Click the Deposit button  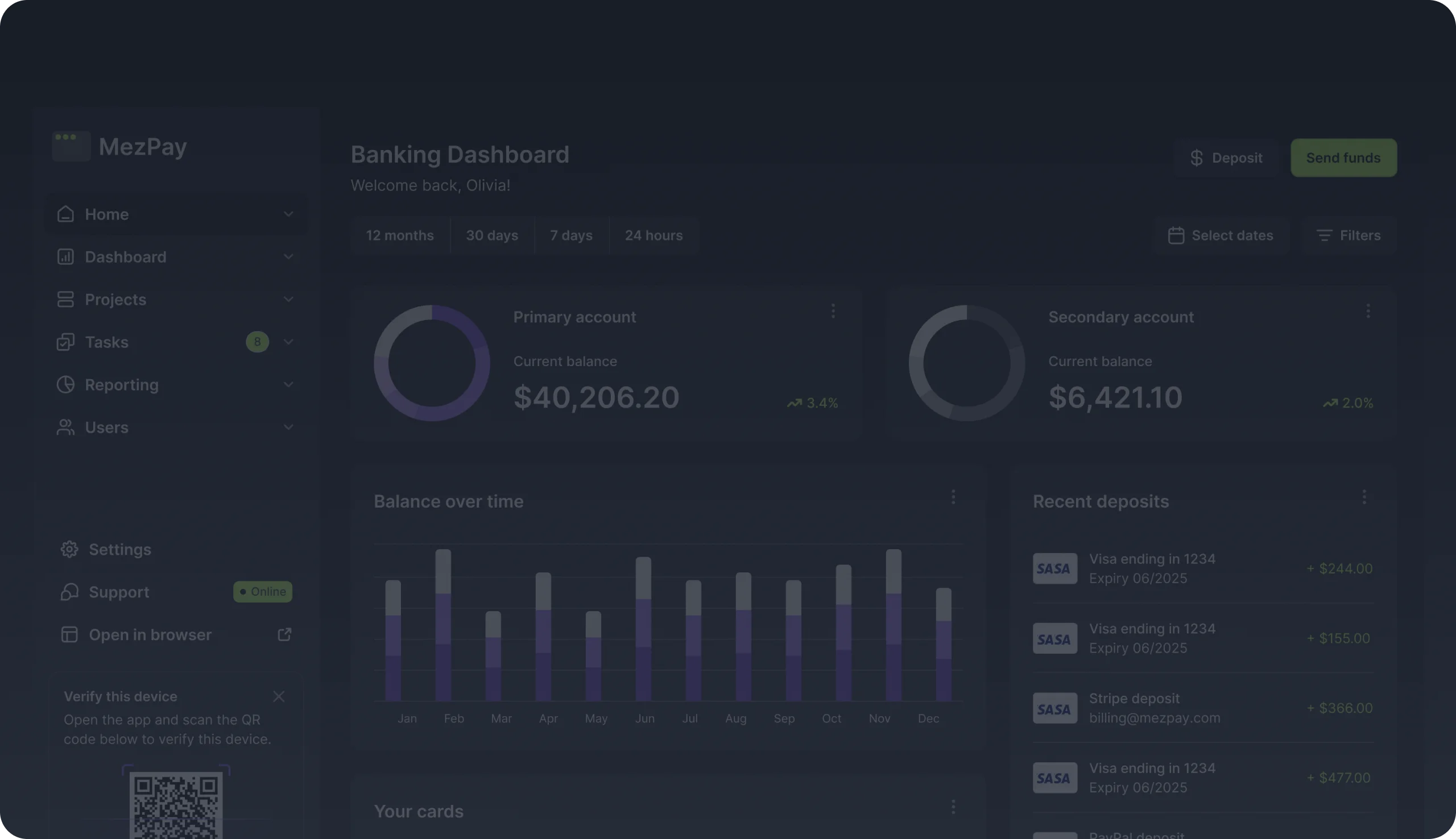click(x=1226, y=157)
